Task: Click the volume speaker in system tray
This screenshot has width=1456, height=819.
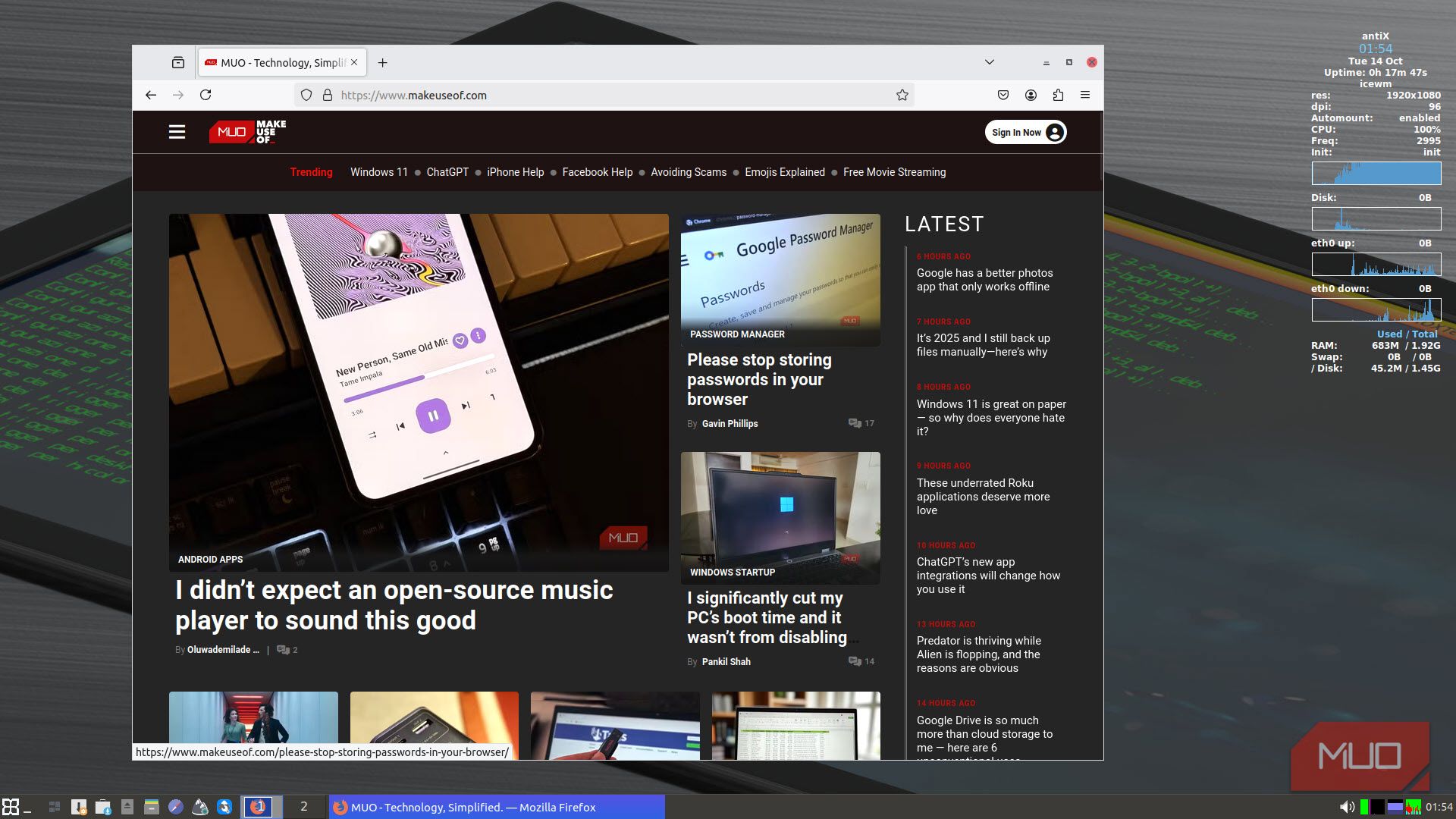Action: (x=1347, y=807)
